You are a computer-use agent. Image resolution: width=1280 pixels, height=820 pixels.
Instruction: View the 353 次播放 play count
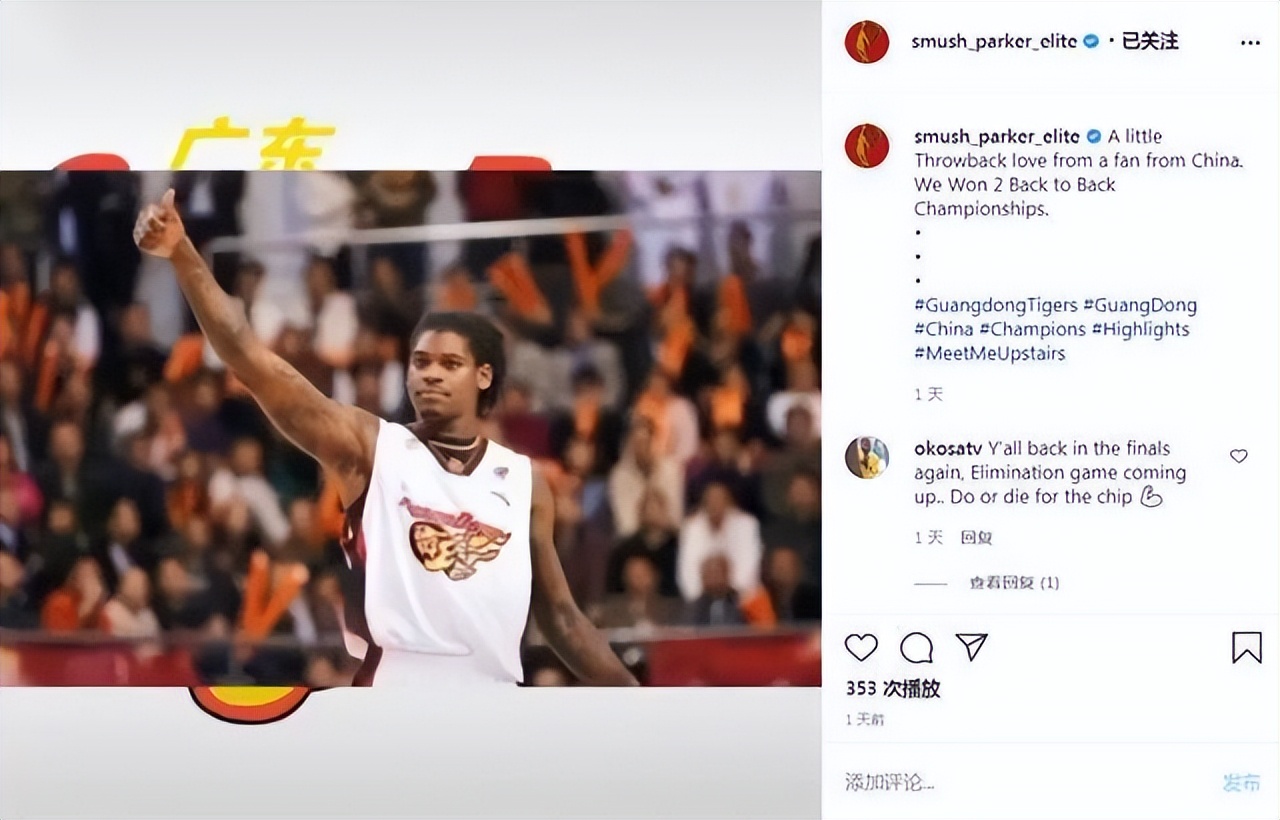pyautogui.click(x=893, y=689)
